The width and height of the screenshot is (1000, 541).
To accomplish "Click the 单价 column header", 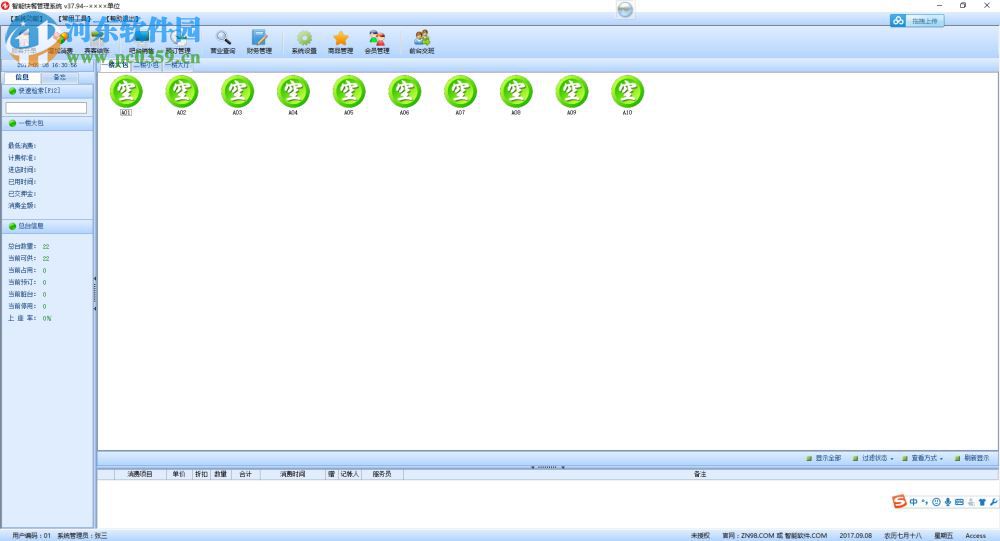I will coord(179,474).
